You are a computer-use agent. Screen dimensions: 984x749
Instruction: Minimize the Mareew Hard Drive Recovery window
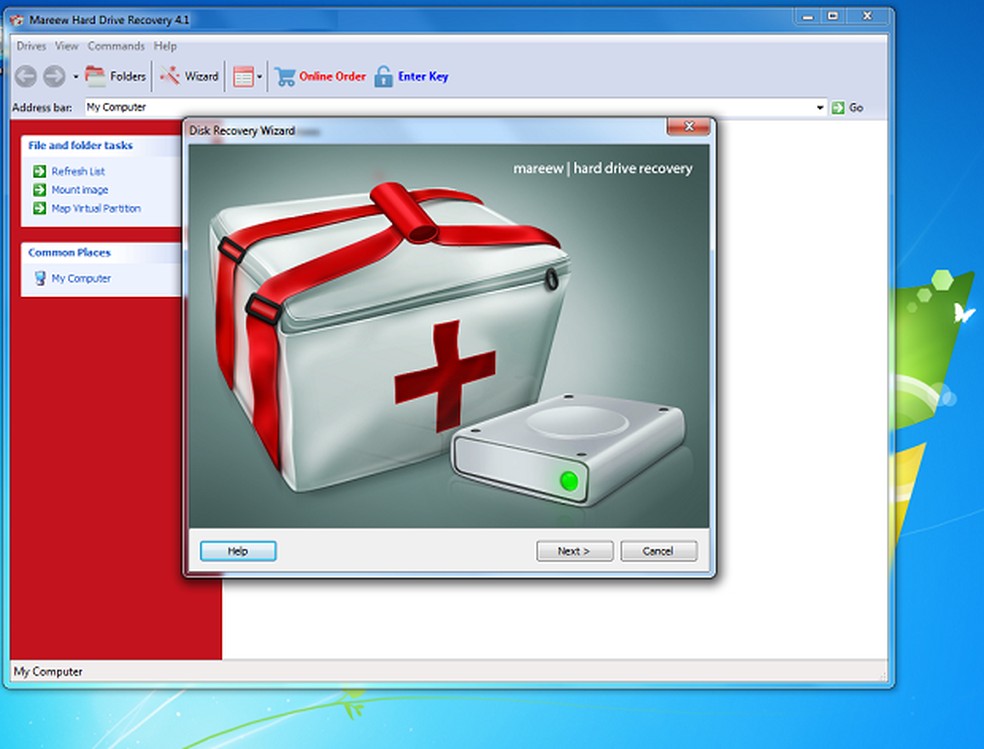click(808, 17)
